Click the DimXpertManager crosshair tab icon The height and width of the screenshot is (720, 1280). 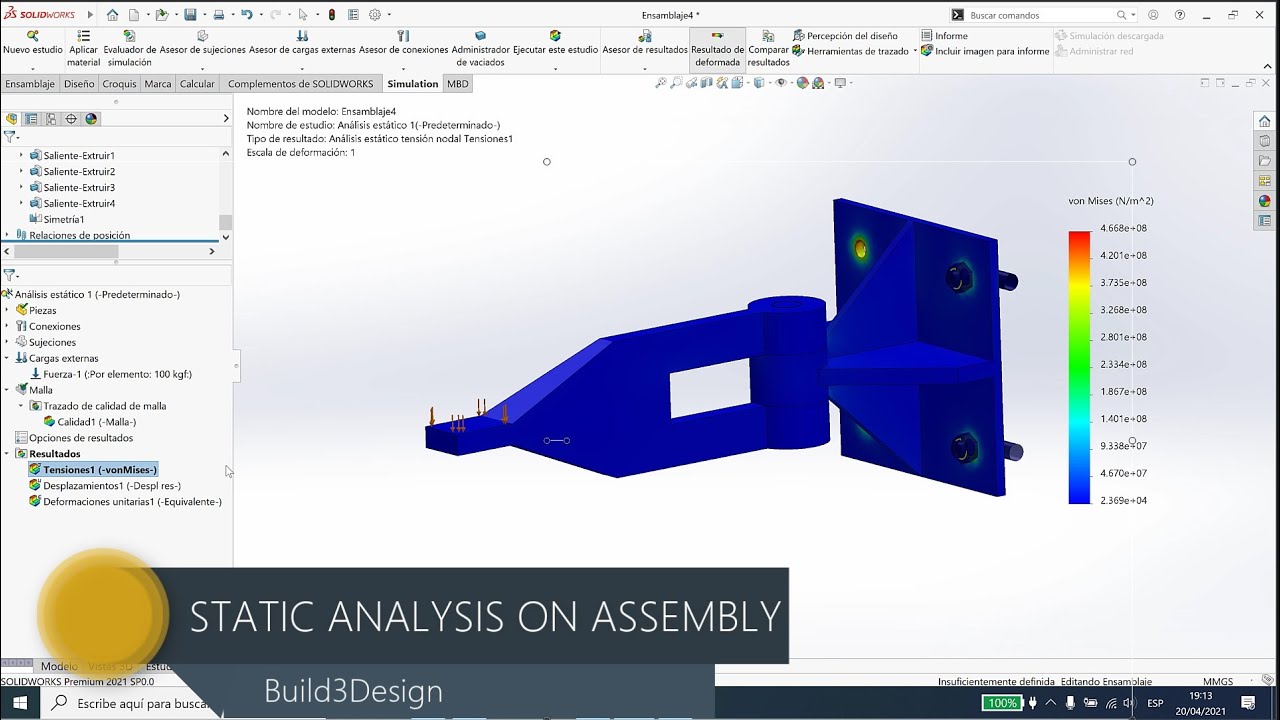point(71,118)
